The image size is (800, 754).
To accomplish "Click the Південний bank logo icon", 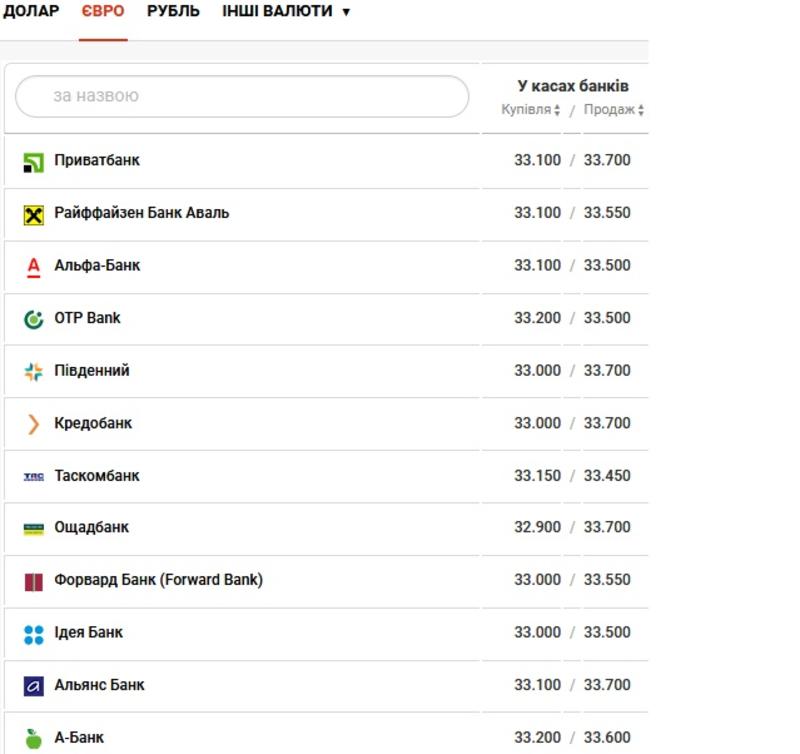I will (x=34, y=371).
